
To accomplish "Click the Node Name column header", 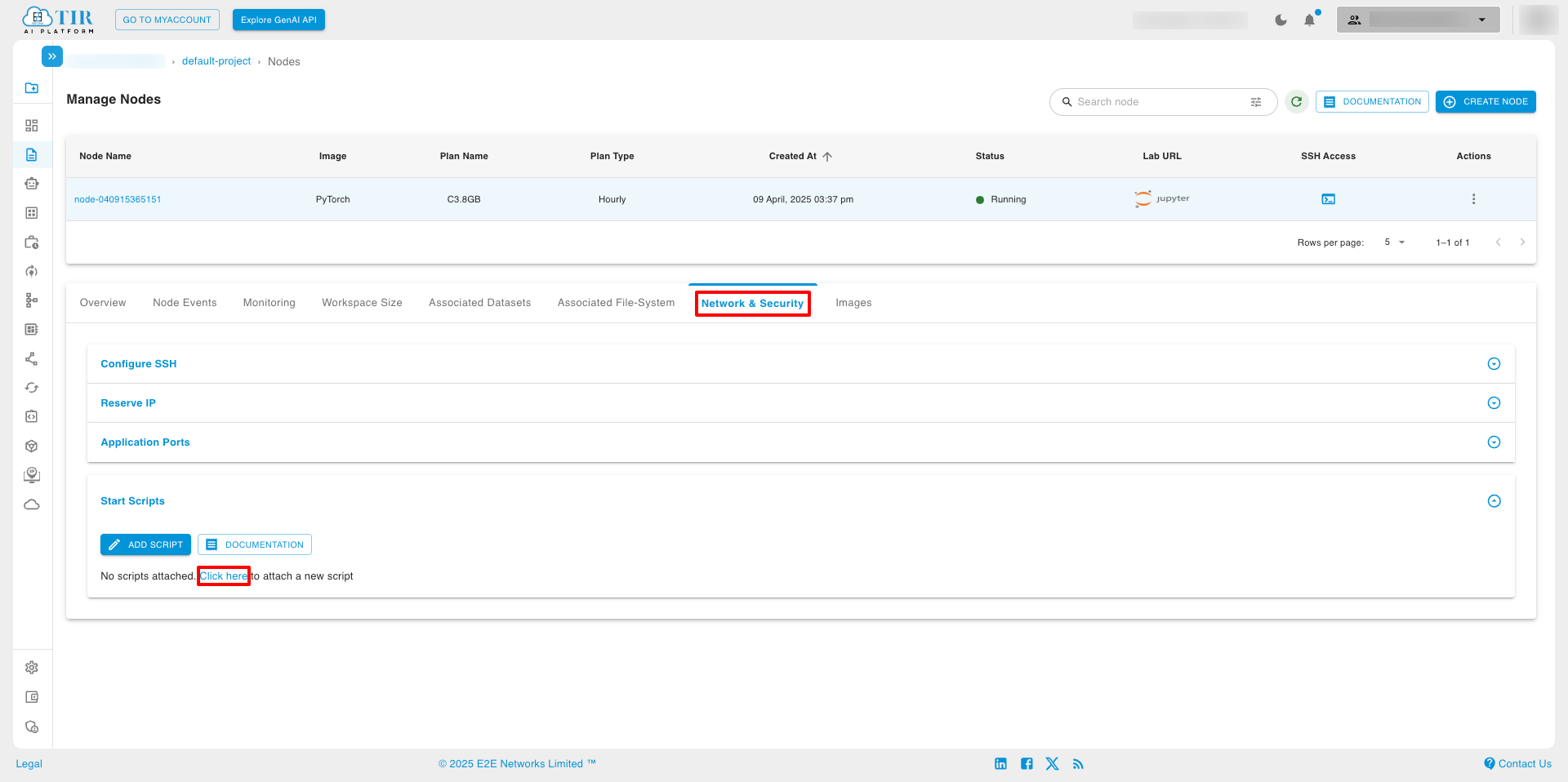I will (x=105, y=157).
